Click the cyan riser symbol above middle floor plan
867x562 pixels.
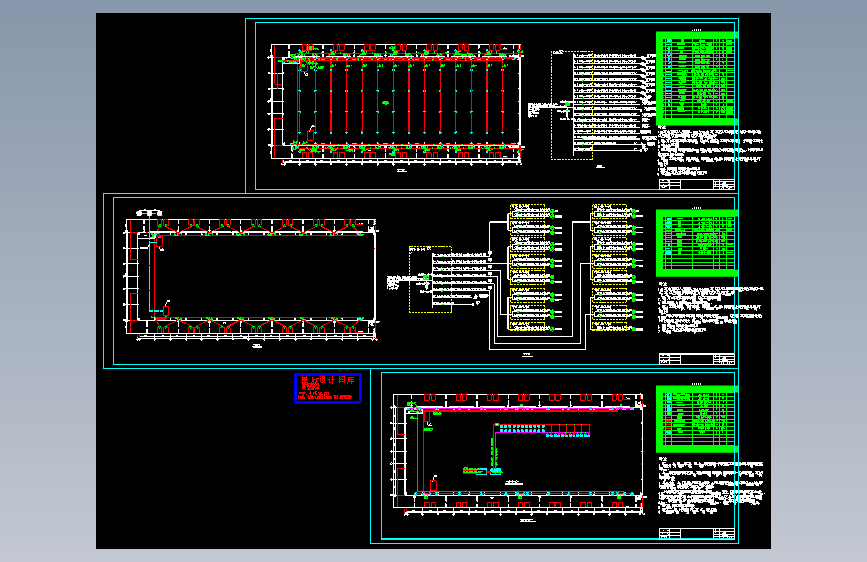point(149,213)
